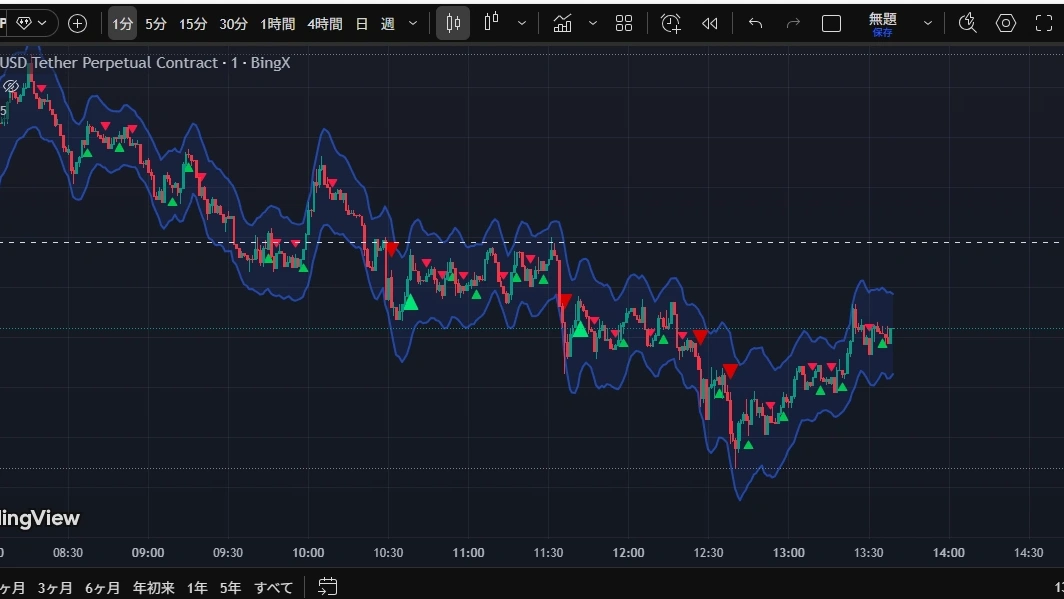Start bar replay with the rewind icon

[x=710, y=23]
